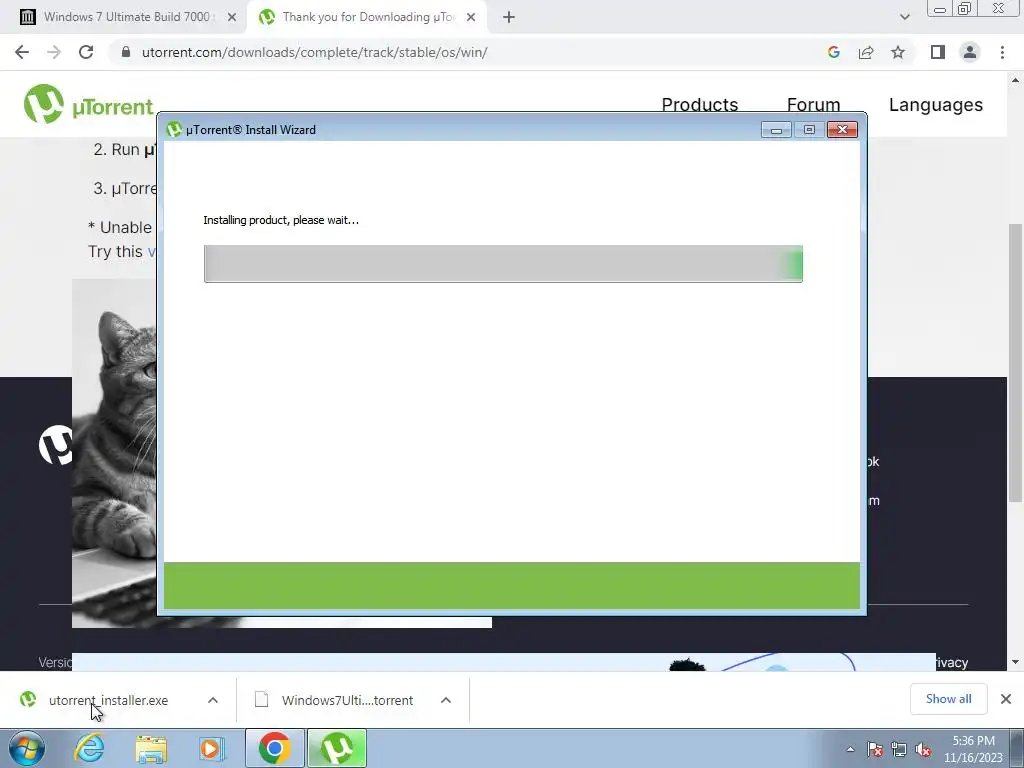The height and width of the screenshot is (768, 1024).
Task: Minimize the µTorrent Install Wizard window
Action: coord(776,130)
